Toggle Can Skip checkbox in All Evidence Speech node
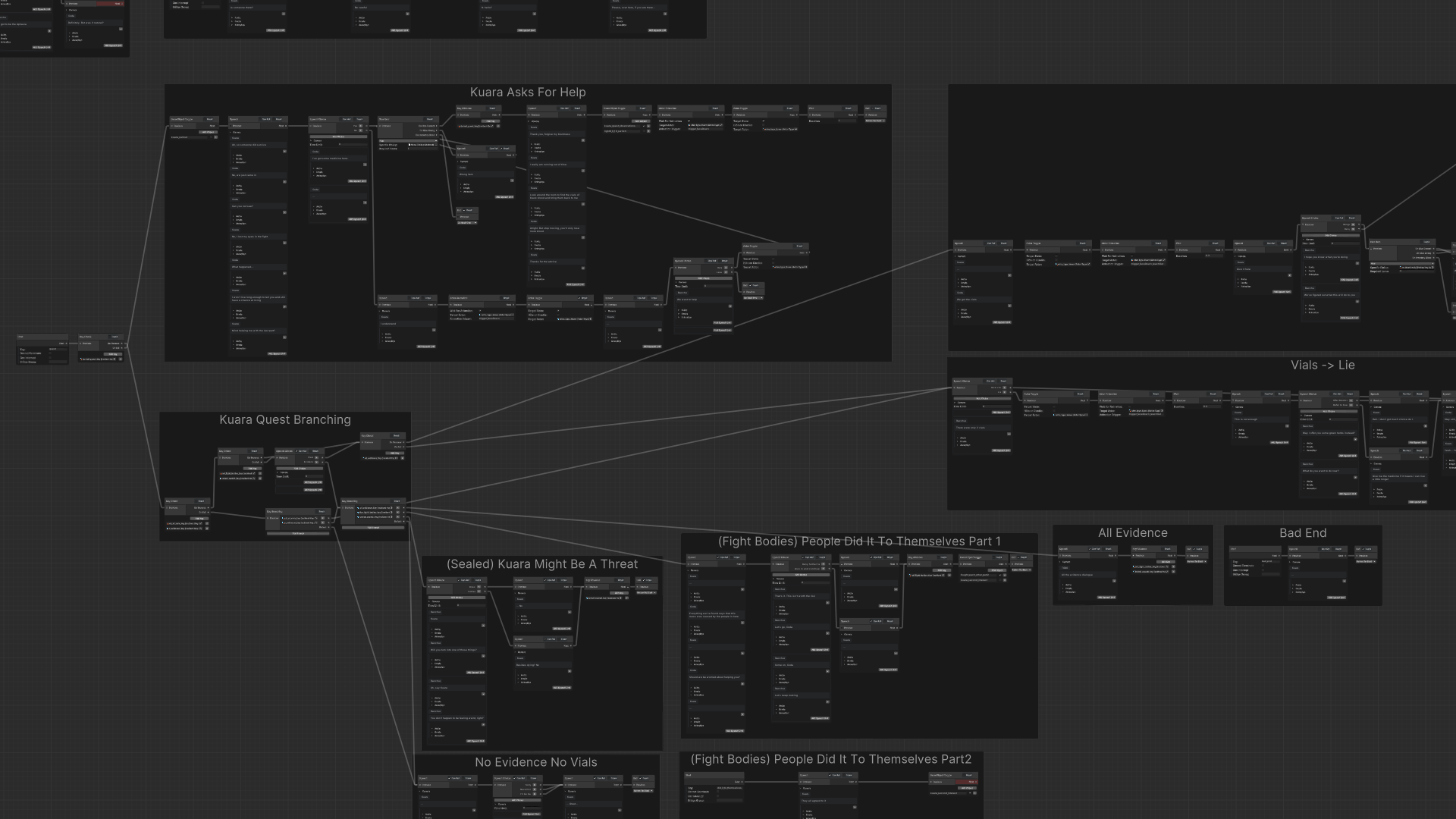This screenshot has width=1456, height=819. [1090, 549]
